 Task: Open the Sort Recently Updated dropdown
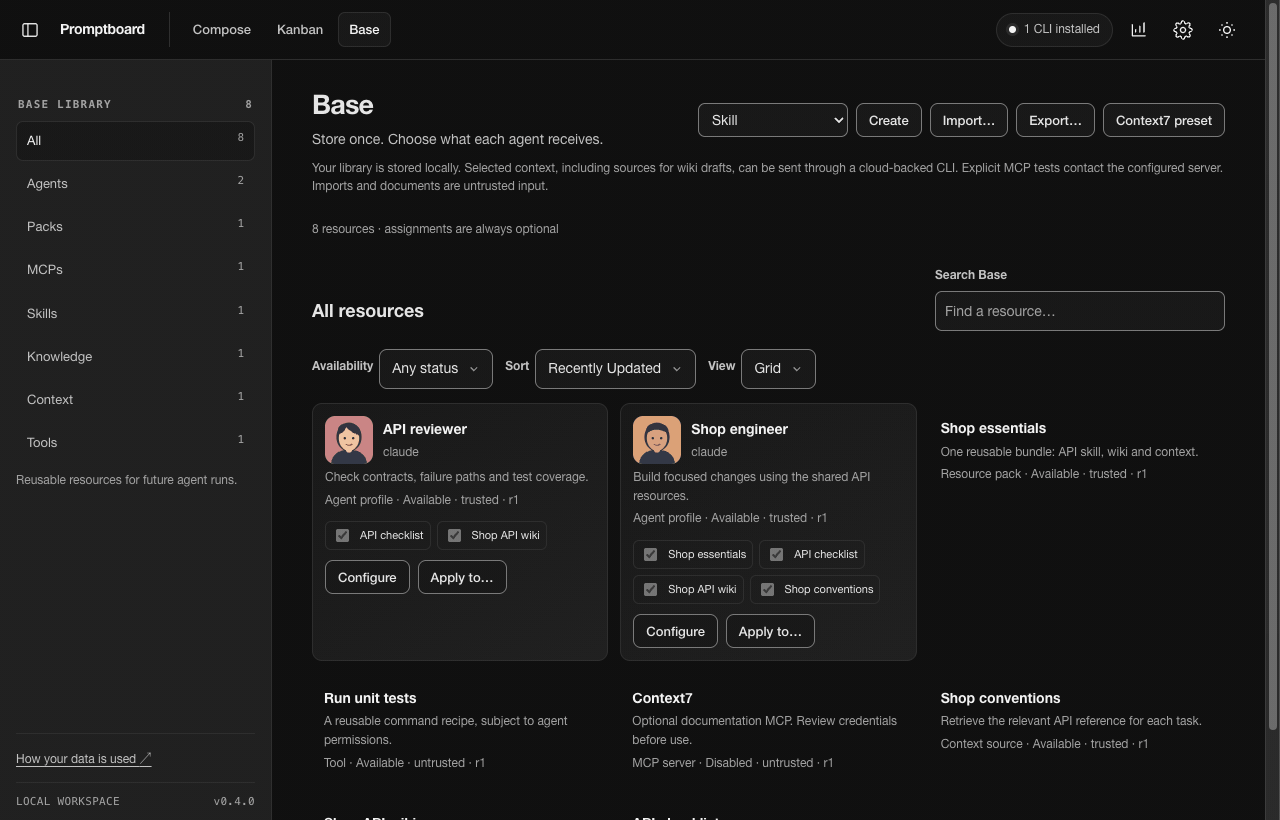point(615,369)
